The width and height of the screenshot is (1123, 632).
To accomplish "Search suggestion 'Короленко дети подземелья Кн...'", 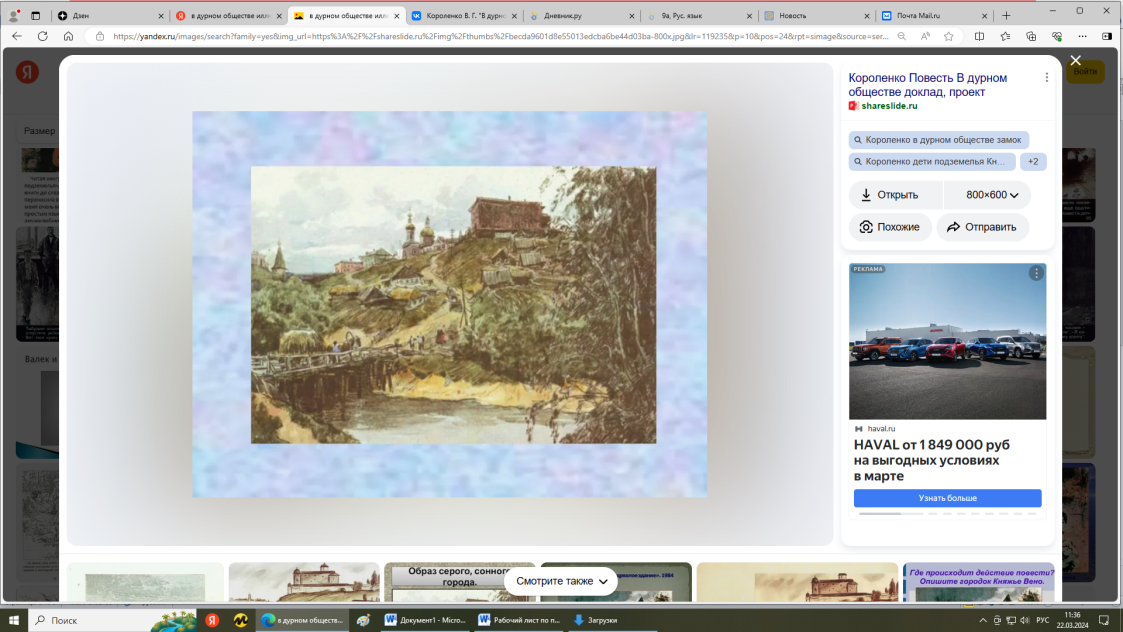I will (x=932, y=162).
